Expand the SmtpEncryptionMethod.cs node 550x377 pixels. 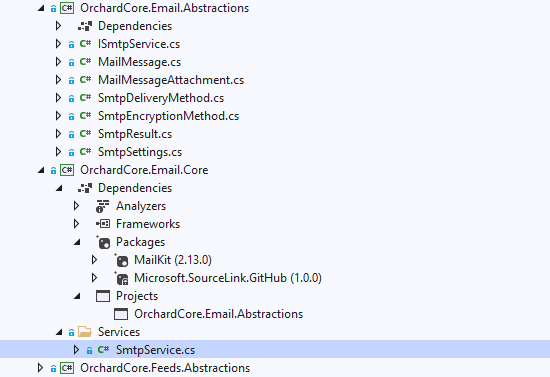59,116
